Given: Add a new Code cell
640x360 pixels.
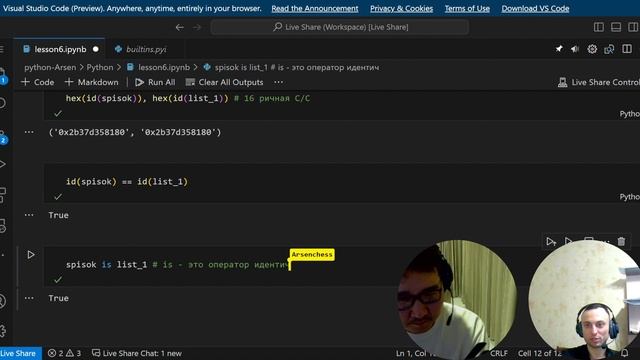Looking at the screenshot, I should [x=38, y=82].
